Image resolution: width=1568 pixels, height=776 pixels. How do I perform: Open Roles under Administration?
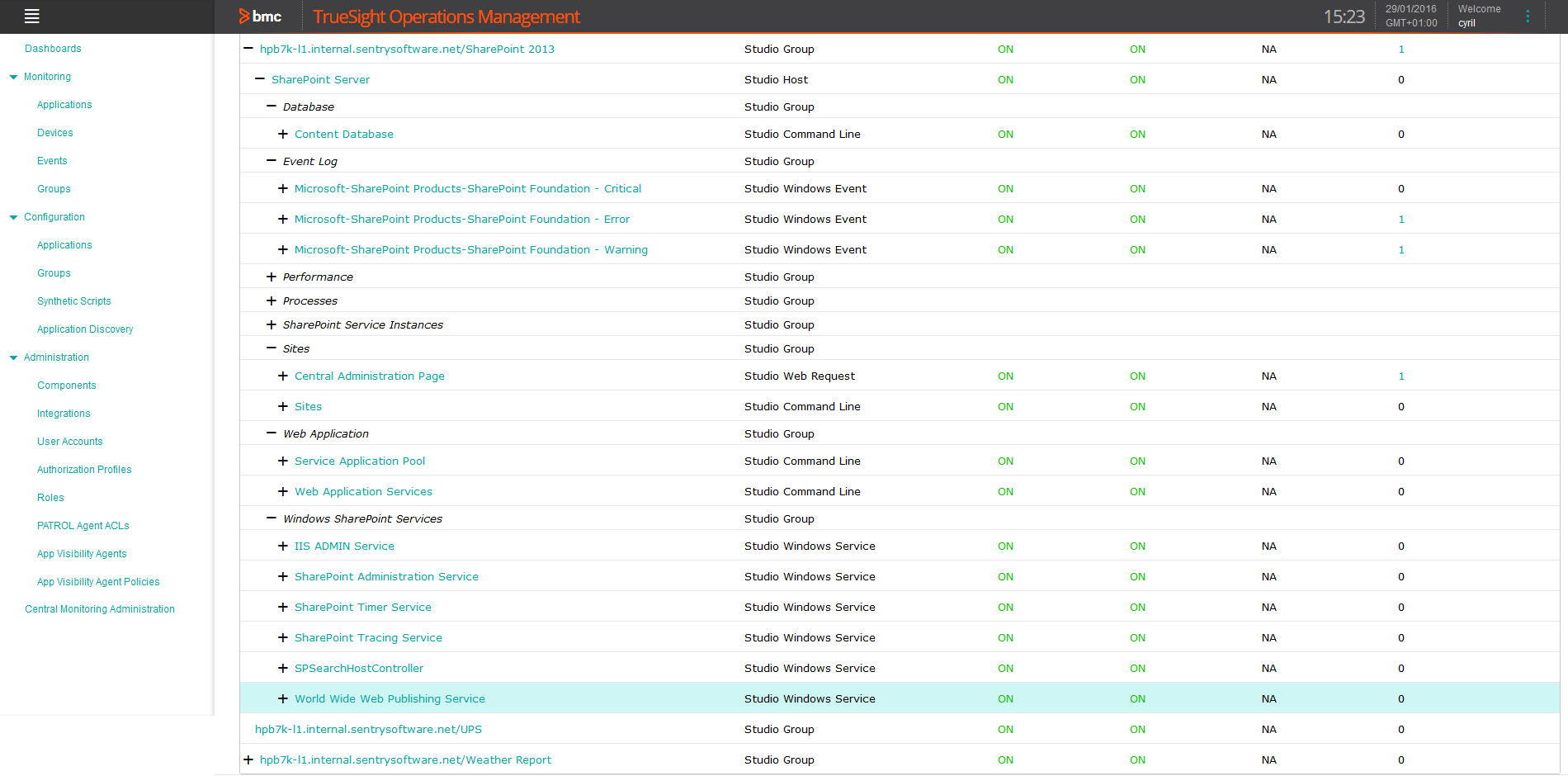(50, 498)
